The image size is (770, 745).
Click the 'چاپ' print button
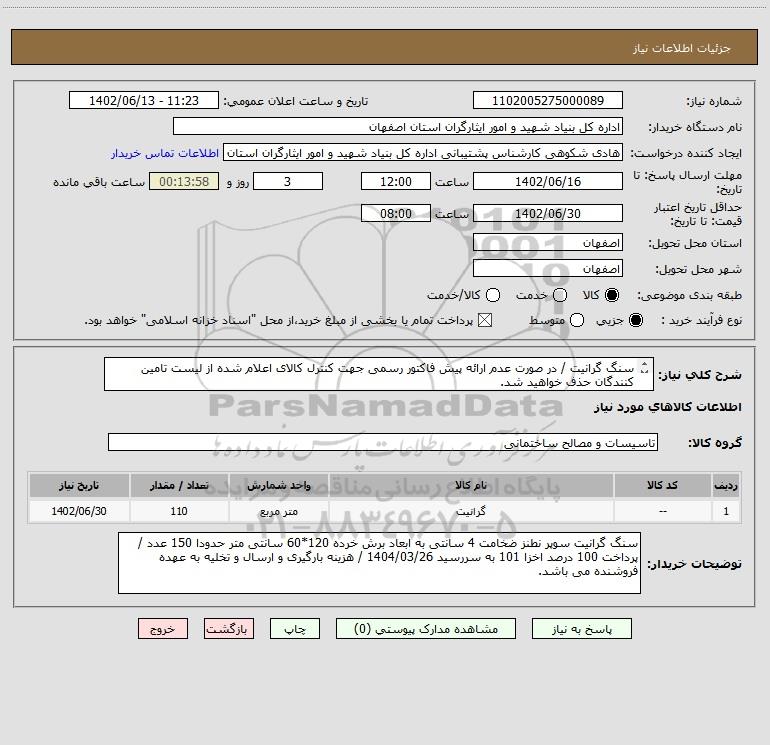point(295,629)
